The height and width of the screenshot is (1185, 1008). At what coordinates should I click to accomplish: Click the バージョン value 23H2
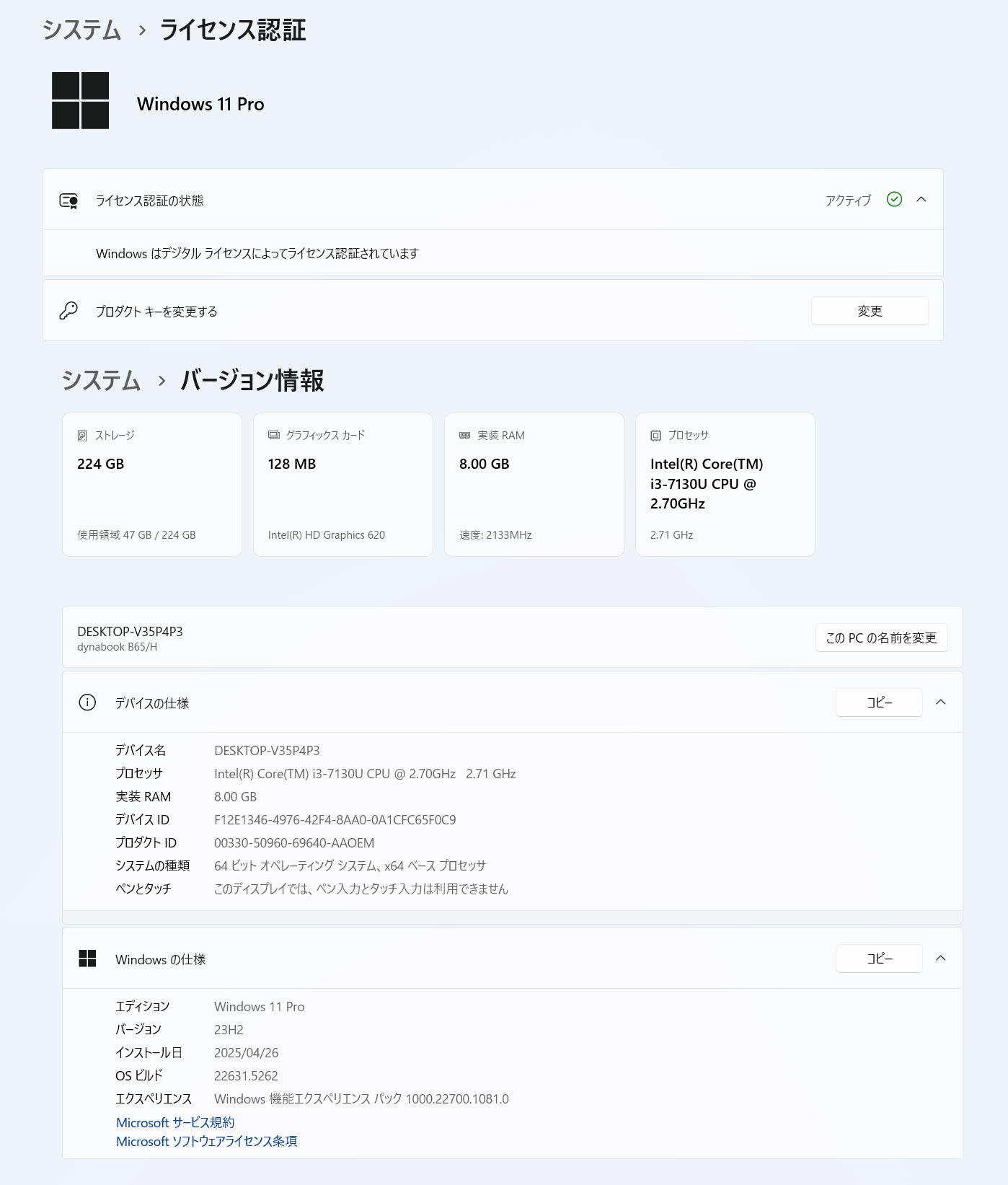229,1030
